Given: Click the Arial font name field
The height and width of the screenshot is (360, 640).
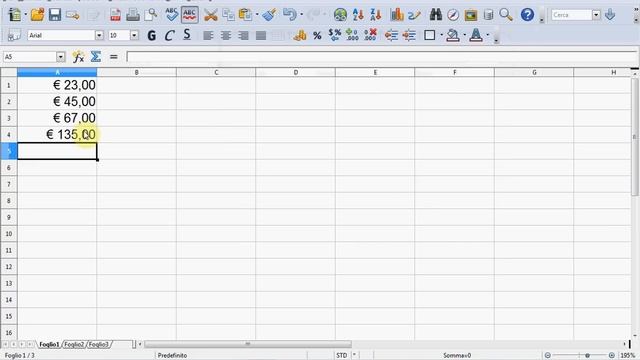Looking at the screenshot, I should tap(61, 36).
